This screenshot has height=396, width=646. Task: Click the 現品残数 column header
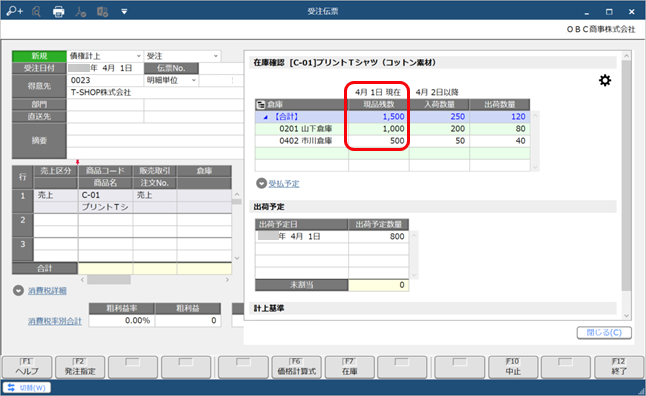coord(379,105)
